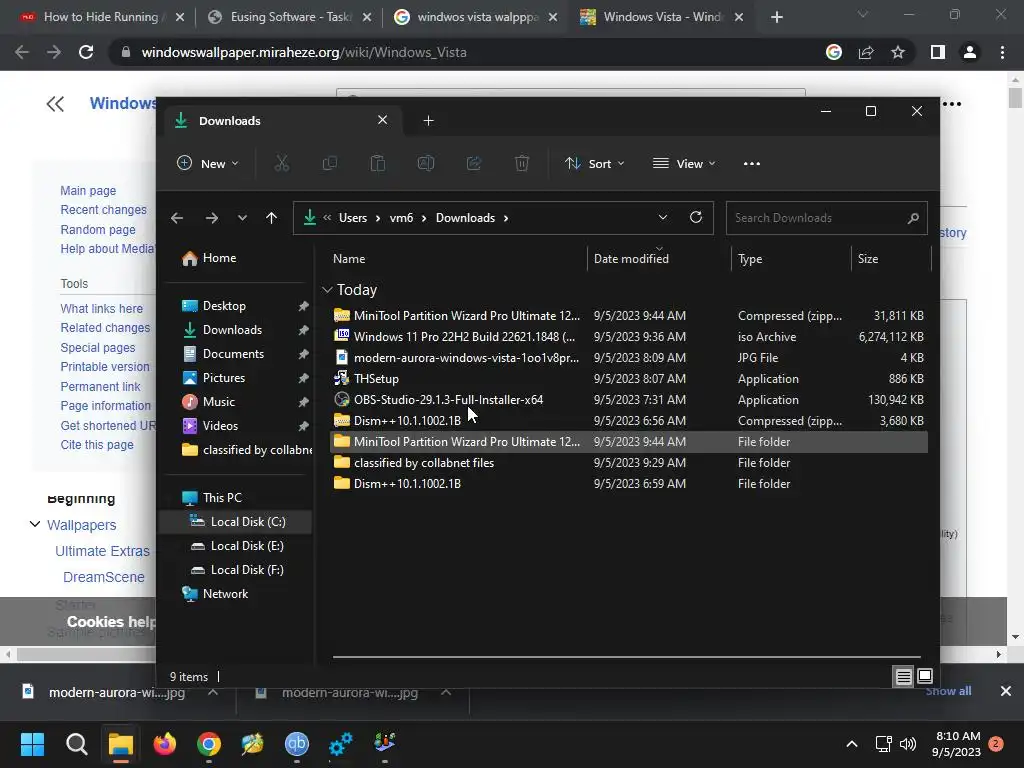Click the search magnifier in Search Downloads box
The image size is (1024, 768).
(913, 218)
